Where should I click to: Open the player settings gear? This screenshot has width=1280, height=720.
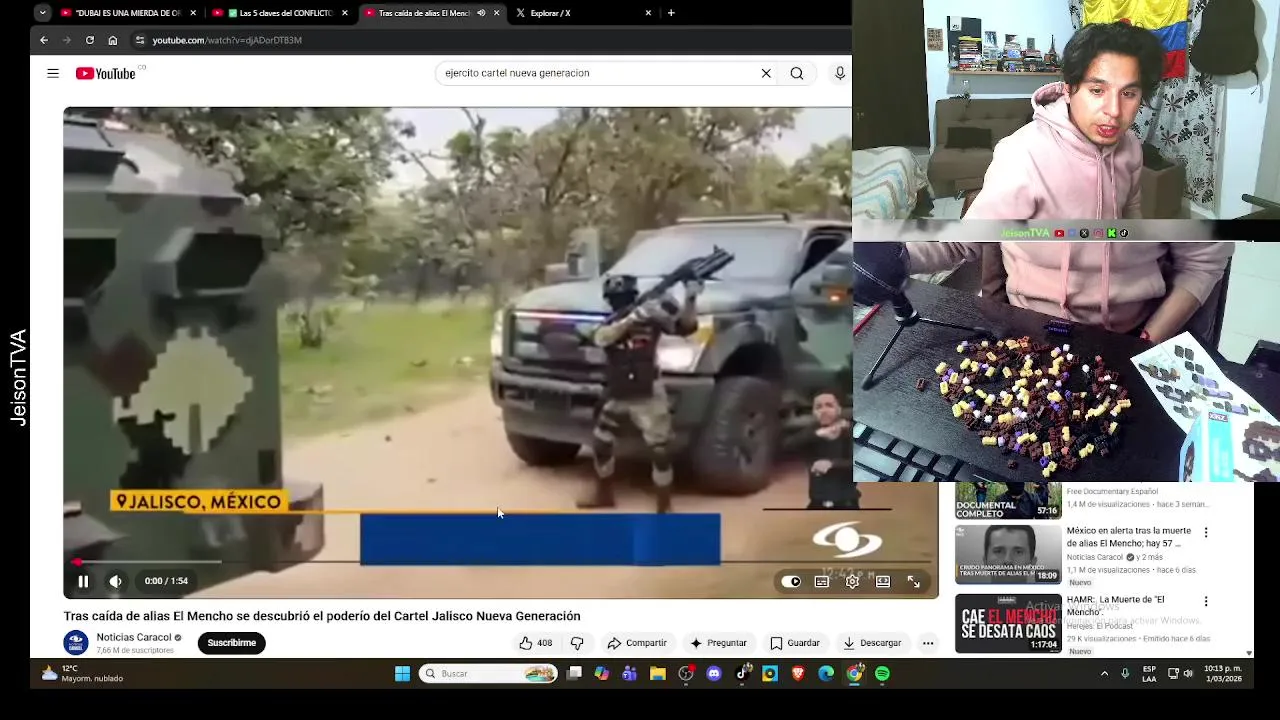point(852,581)
